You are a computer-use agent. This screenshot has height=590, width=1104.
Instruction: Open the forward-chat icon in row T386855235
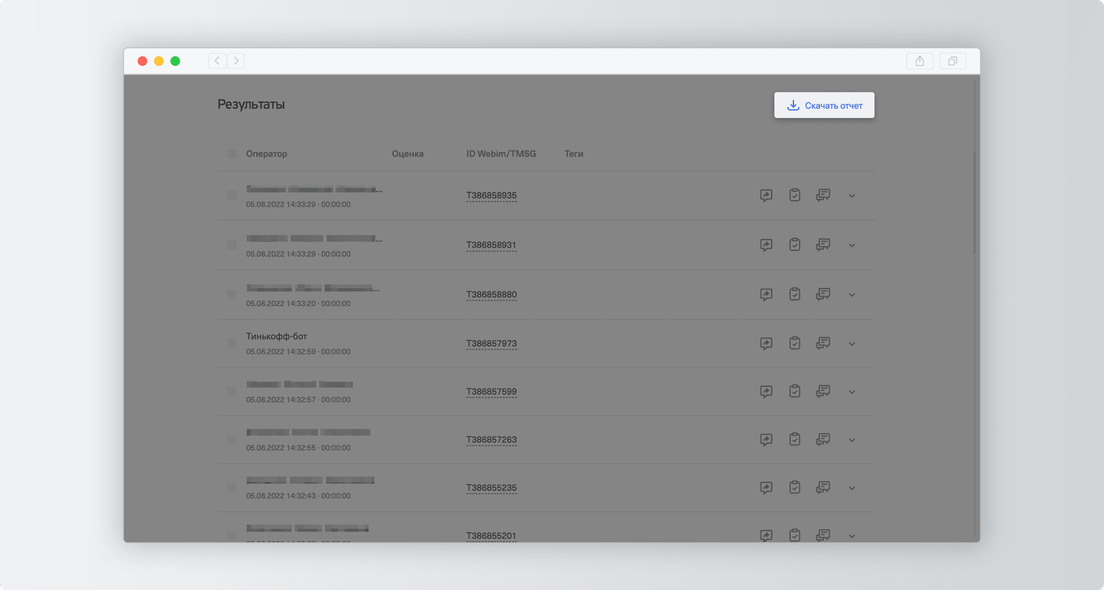point(766,487)
